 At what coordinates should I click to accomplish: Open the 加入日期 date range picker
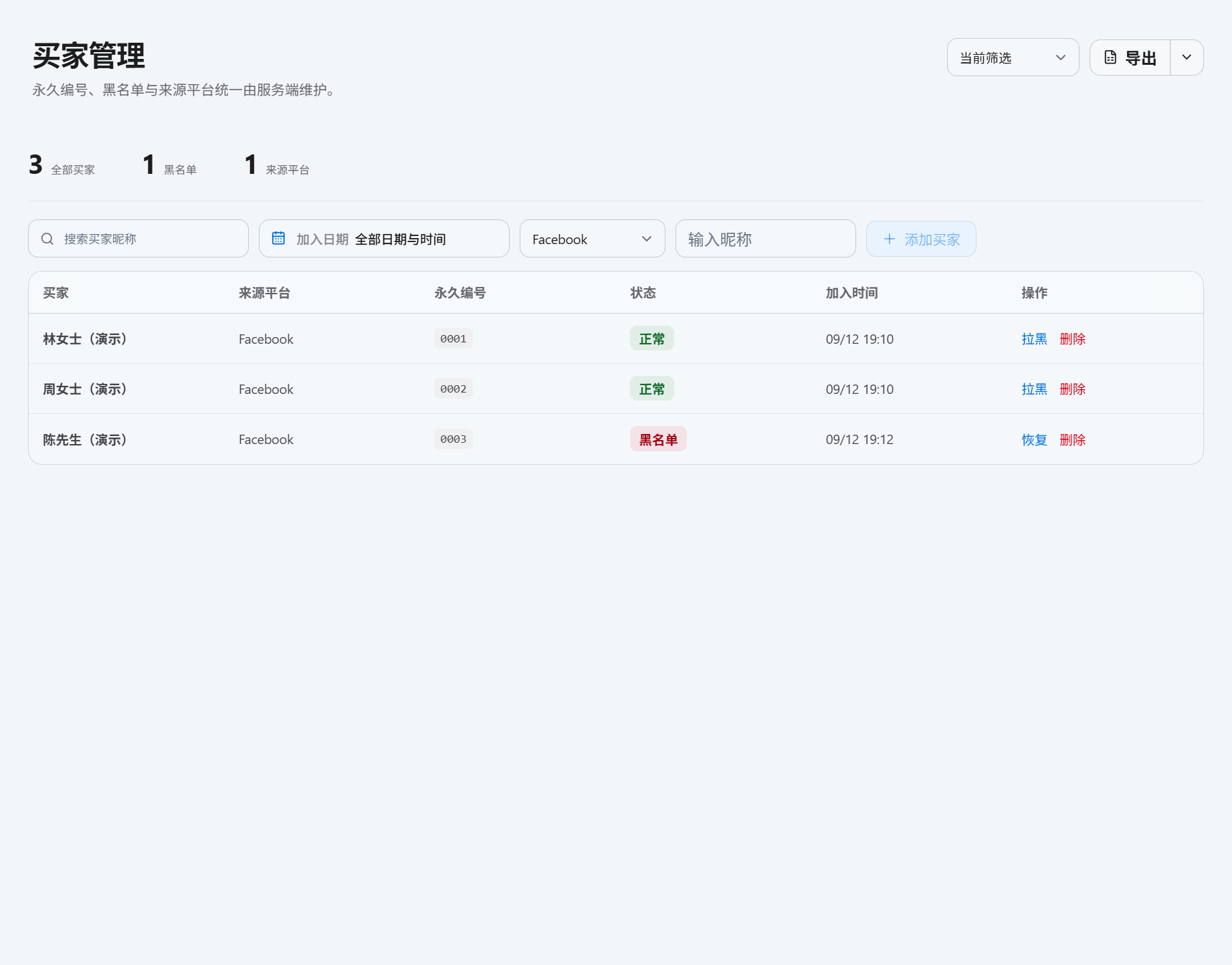(x=384, y=239)
